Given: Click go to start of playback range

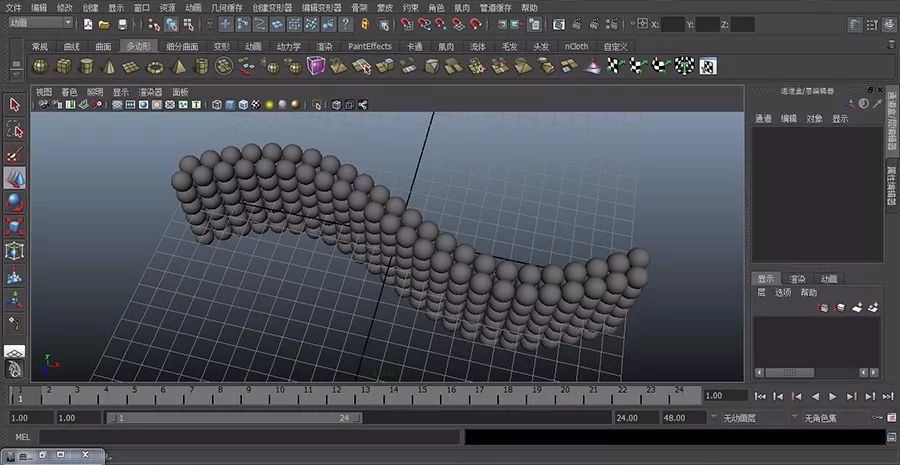Looking at the screenshot, I should tap(760, 396).
